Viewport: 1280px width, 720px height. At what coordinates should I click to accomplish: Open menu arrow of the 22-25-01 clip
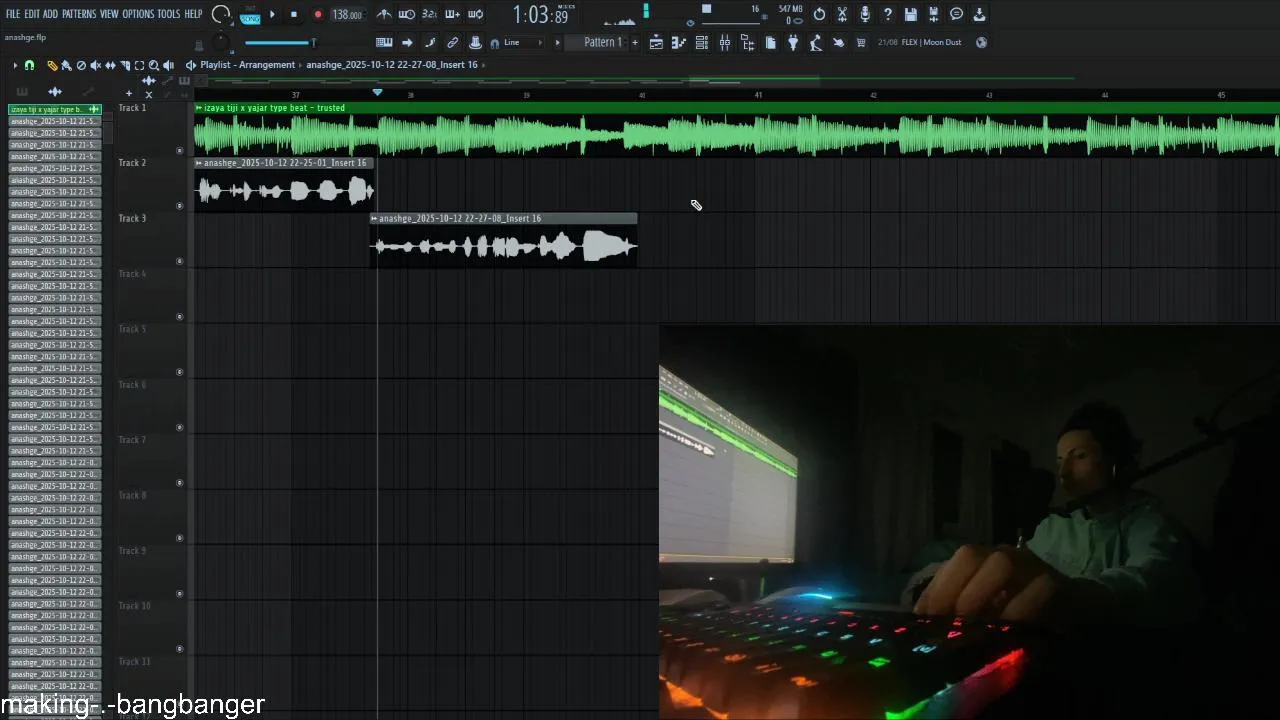(199, 163)
